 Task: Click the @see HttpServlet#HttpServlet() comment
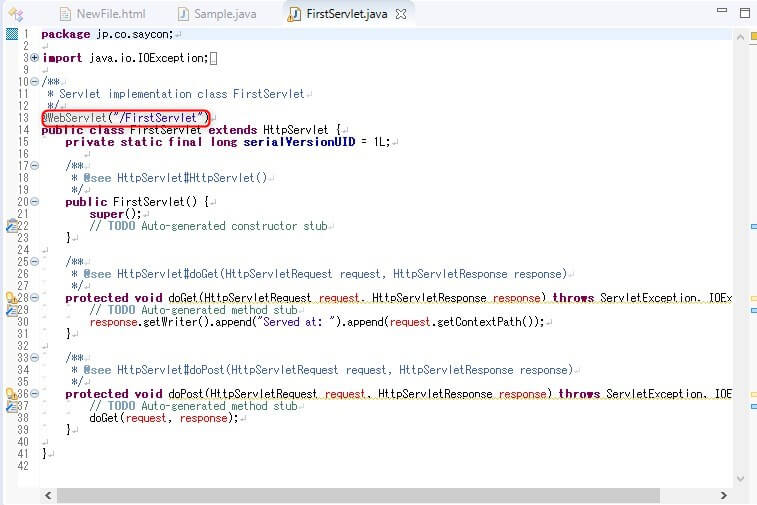pyautogui.click(x=175, y=178)
